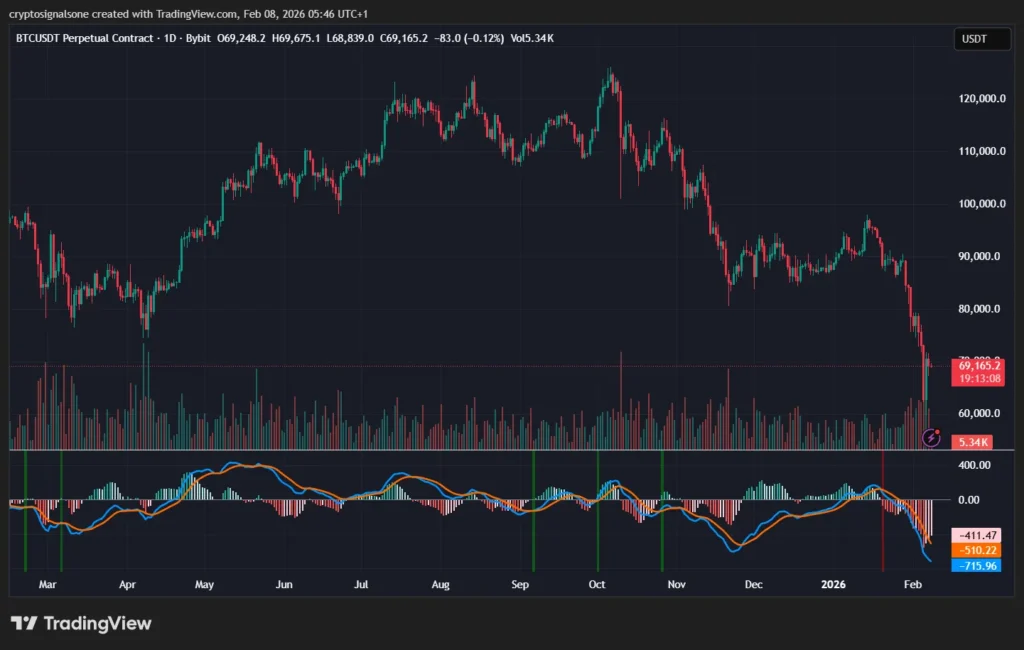The height and width of the screenshot is (650, 1024).
Task: Click the red 5.34K volume label
Action: pyautogui.click(x=973, y=441)
